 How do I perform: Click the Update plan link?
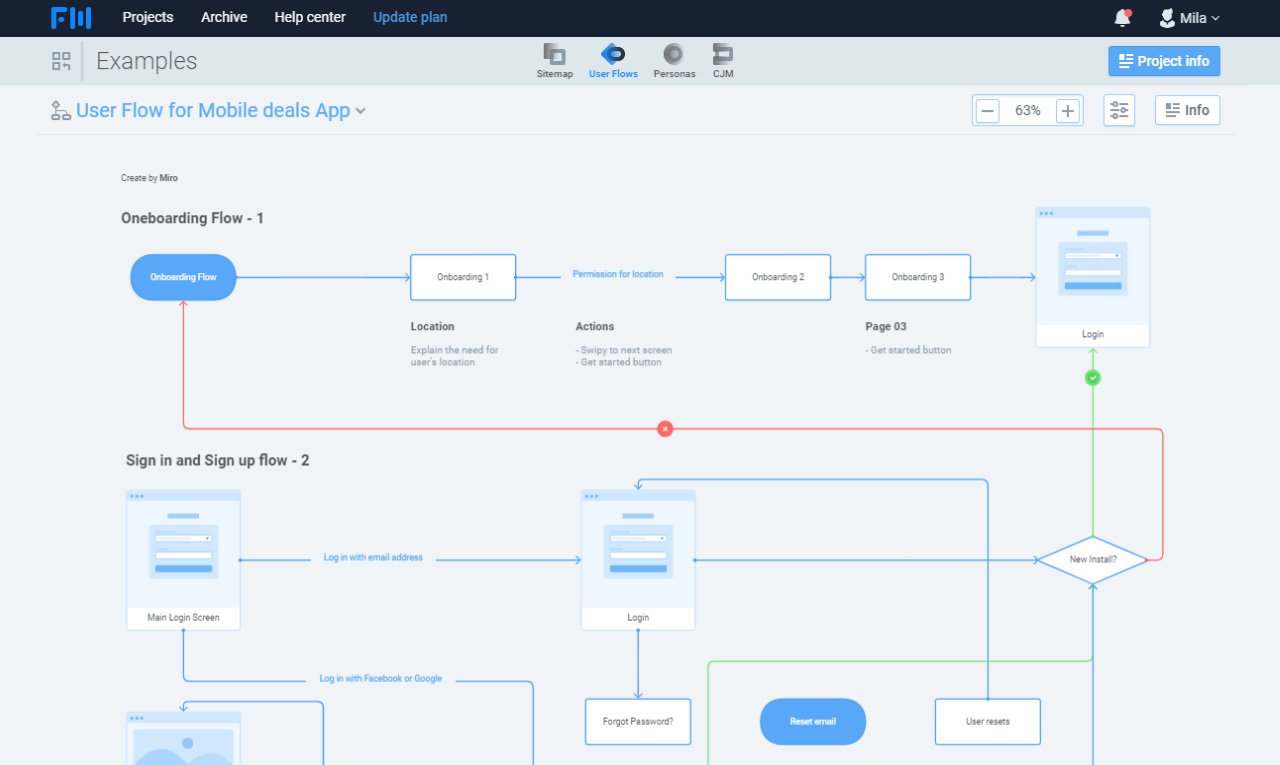410,17
